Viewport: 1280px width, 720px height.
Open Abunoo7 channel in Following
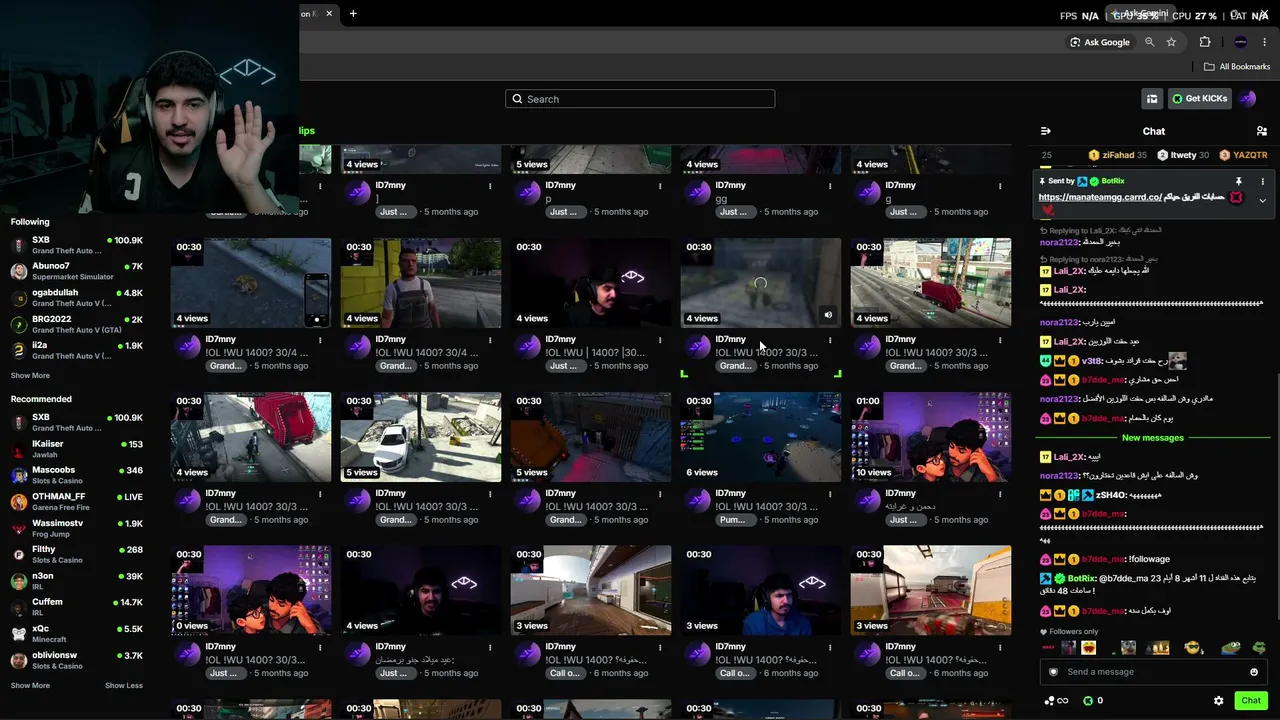pos(77,271)
